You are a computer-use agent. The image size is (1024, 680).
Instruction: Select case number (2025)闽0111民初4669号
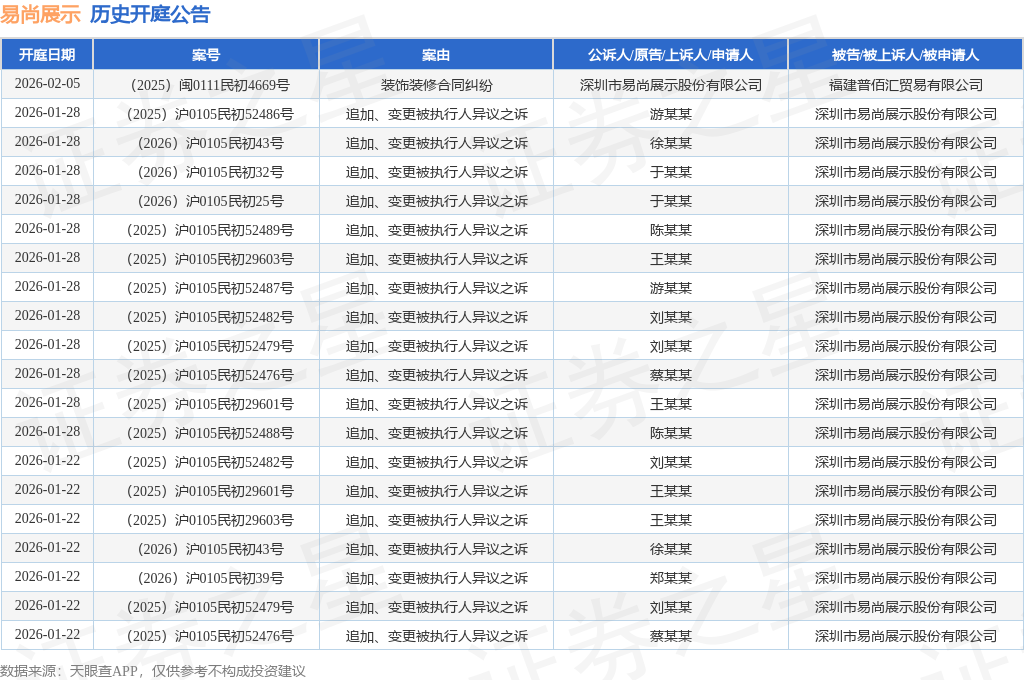(x=206, y=85)
